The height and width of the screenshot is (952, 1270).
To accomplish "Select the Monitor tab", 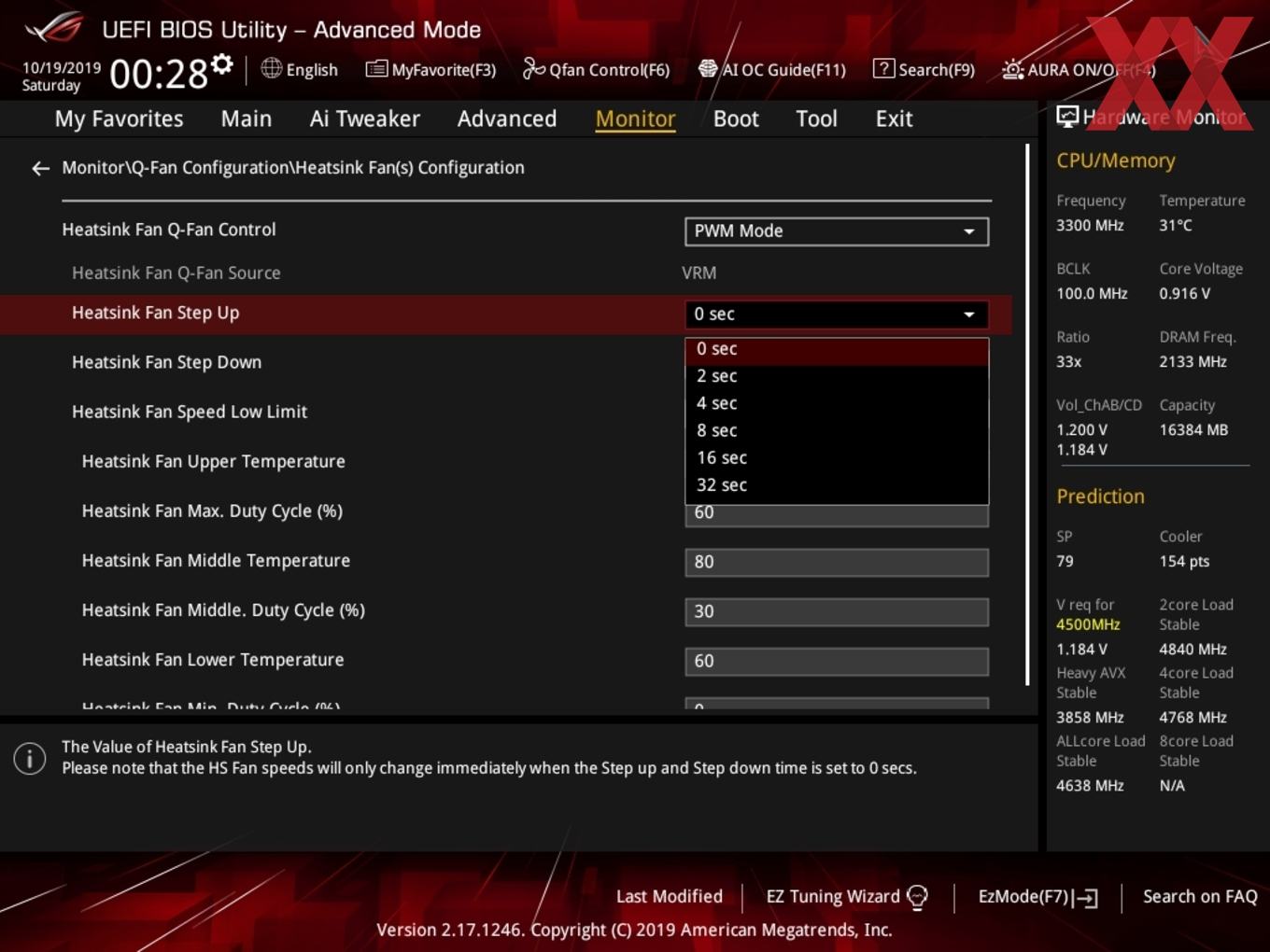I will [x=635, y=119].
